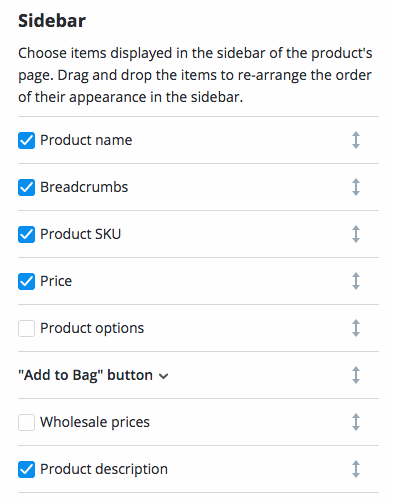This screenshot has width=393, height=499.
Task: Toggle off the Price checkbox
Action: (x=26, y=281)
